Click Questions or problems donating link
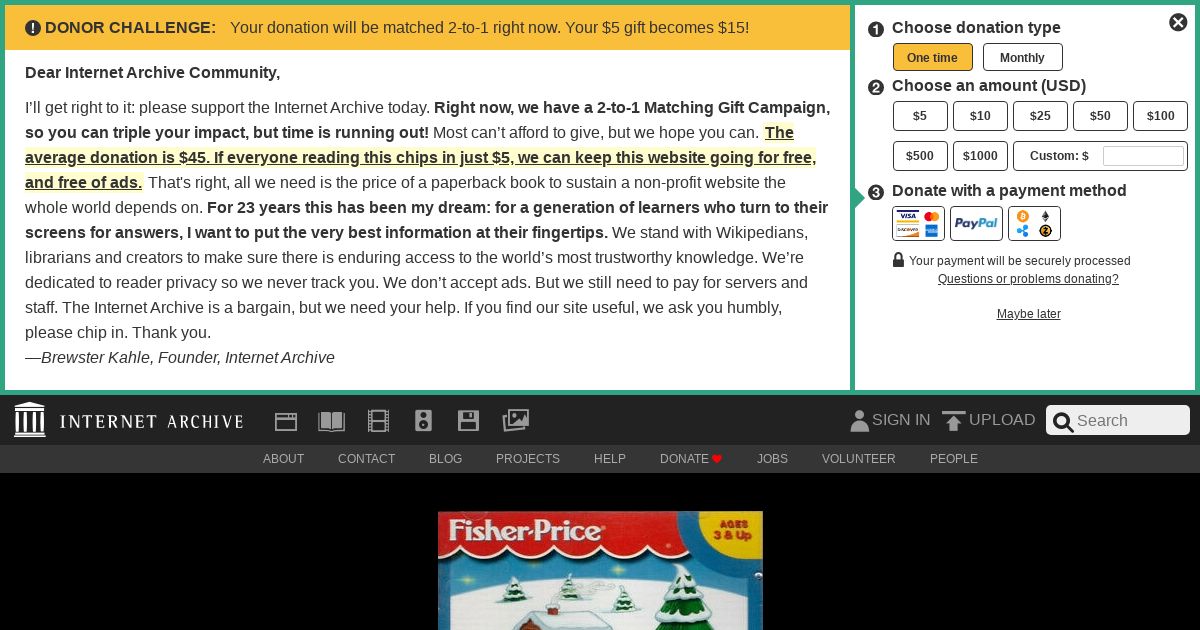Viewport: 1200px width, 630px height. click(1028, 279)
